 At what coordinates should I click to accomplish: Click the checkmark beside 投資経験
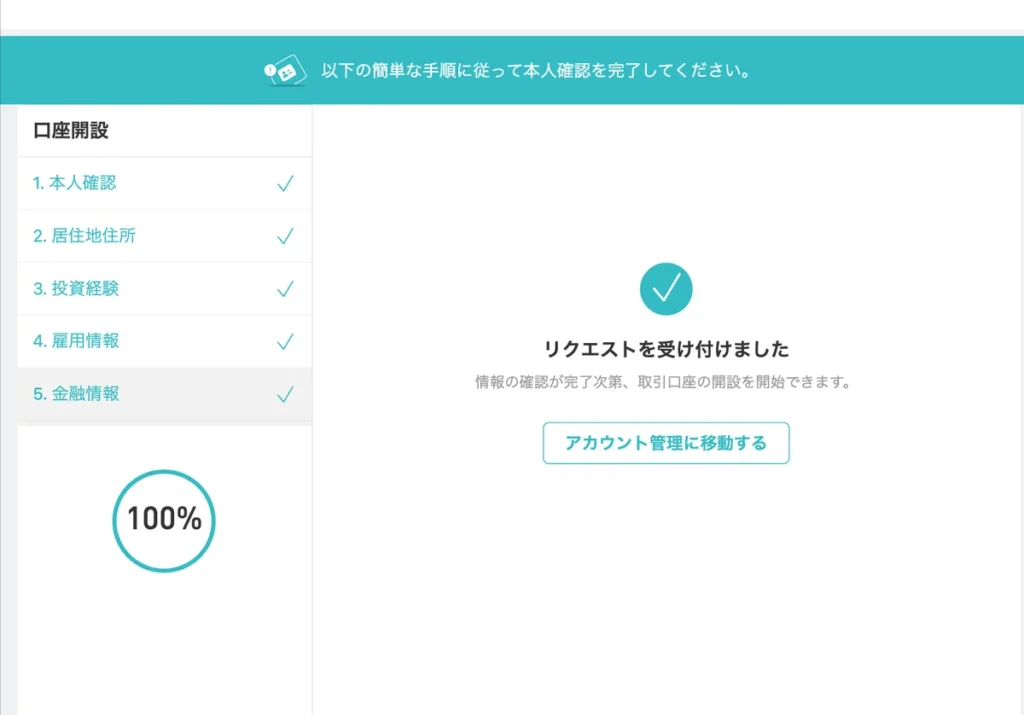285,289
